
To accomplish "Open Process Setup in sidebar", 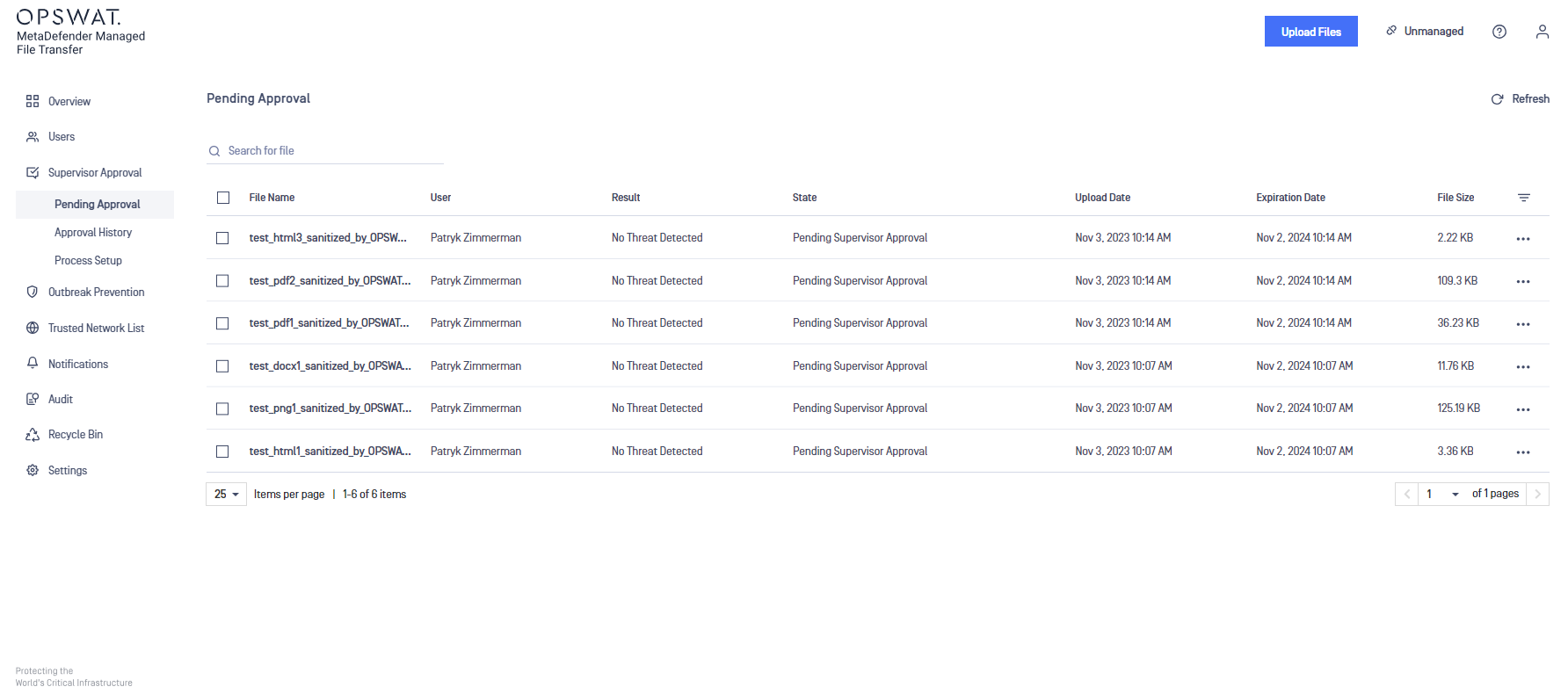I will 88,261.
